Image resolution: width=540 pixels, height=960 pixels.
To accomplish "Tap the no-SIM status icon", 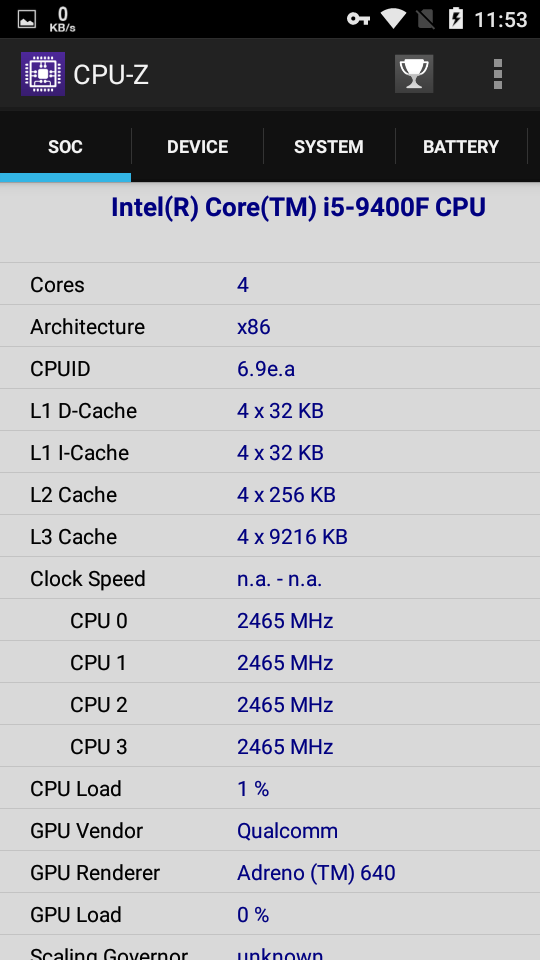I will pyautogui.click(x=426, y=19).
